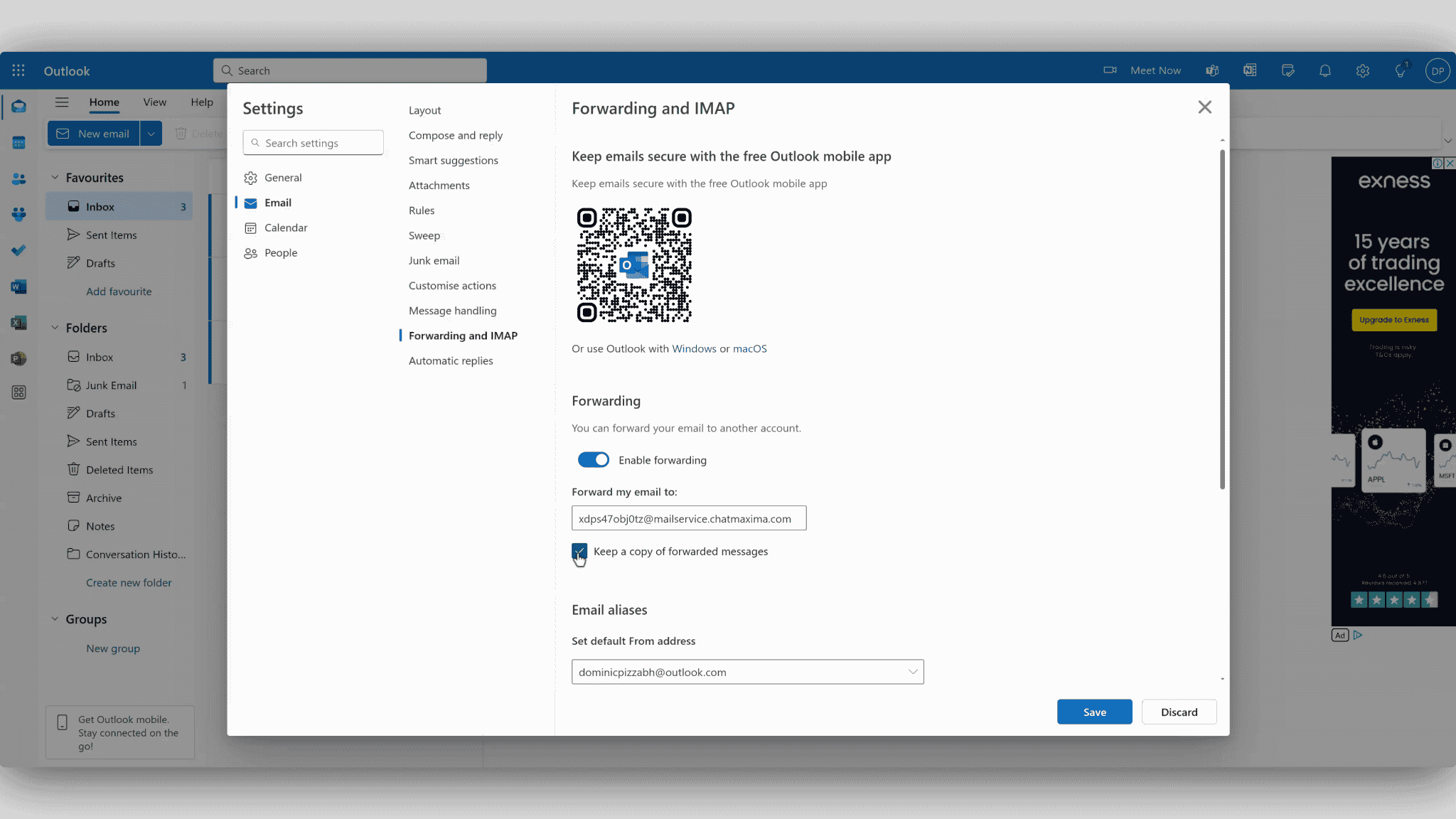Uncheck Keep a copy of forwarded messages
The image size is (1456, 819).
click(x=579, y=551)
